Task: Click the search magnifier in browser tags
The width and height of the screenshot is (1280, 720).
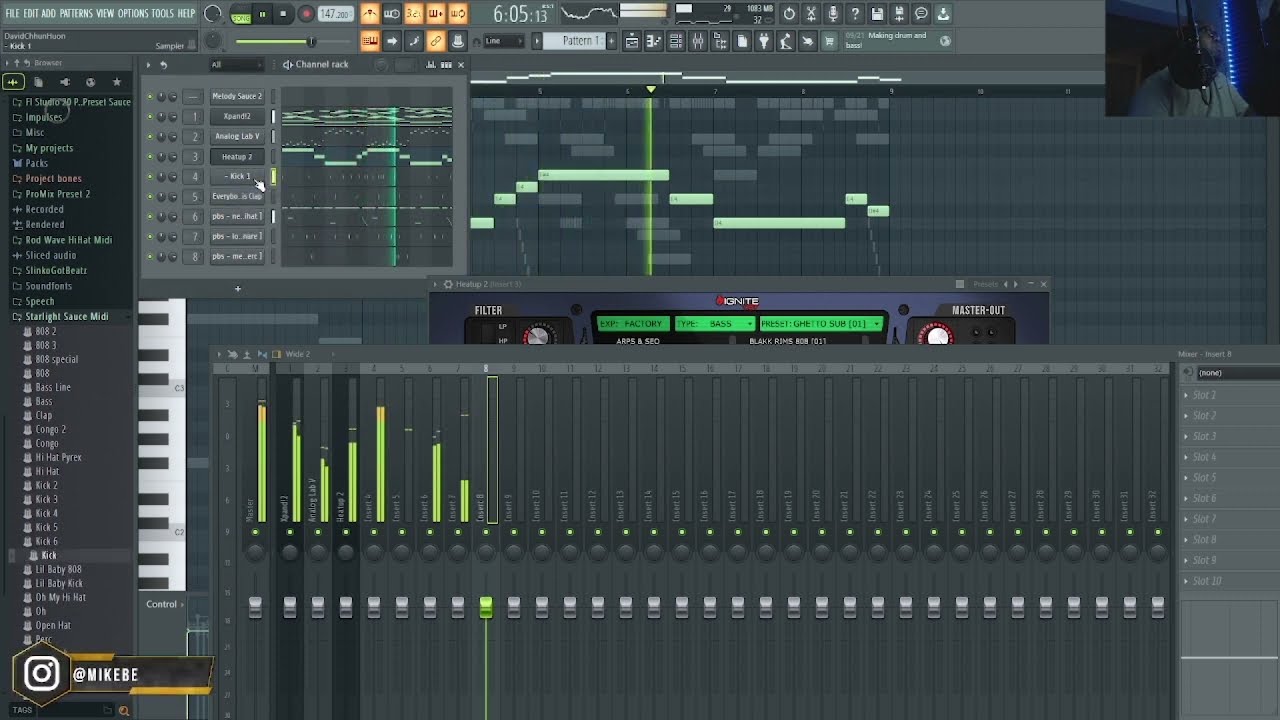Action: [x=124, y=710]
